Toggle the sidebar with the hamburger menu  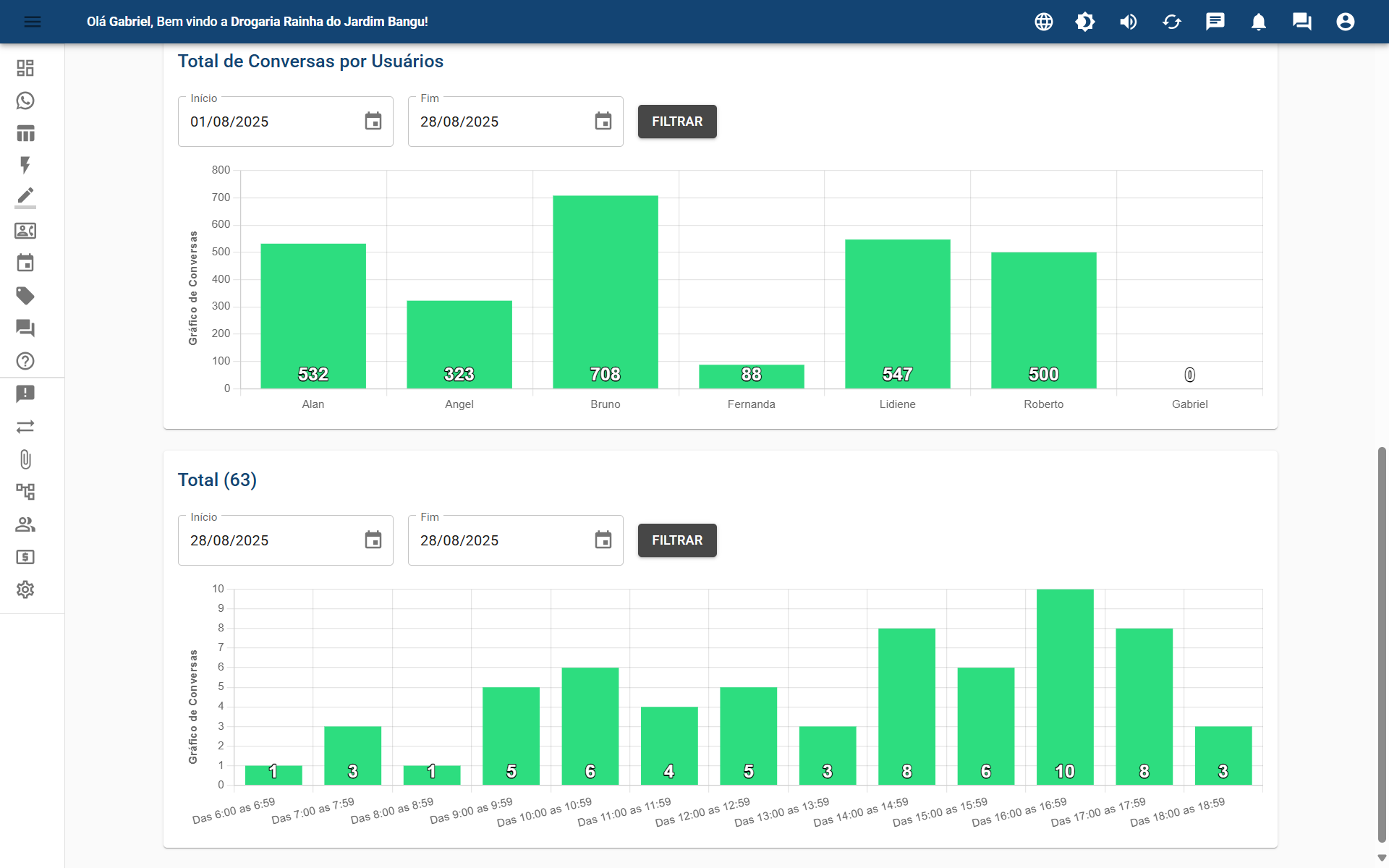click(x=33, y=22)
